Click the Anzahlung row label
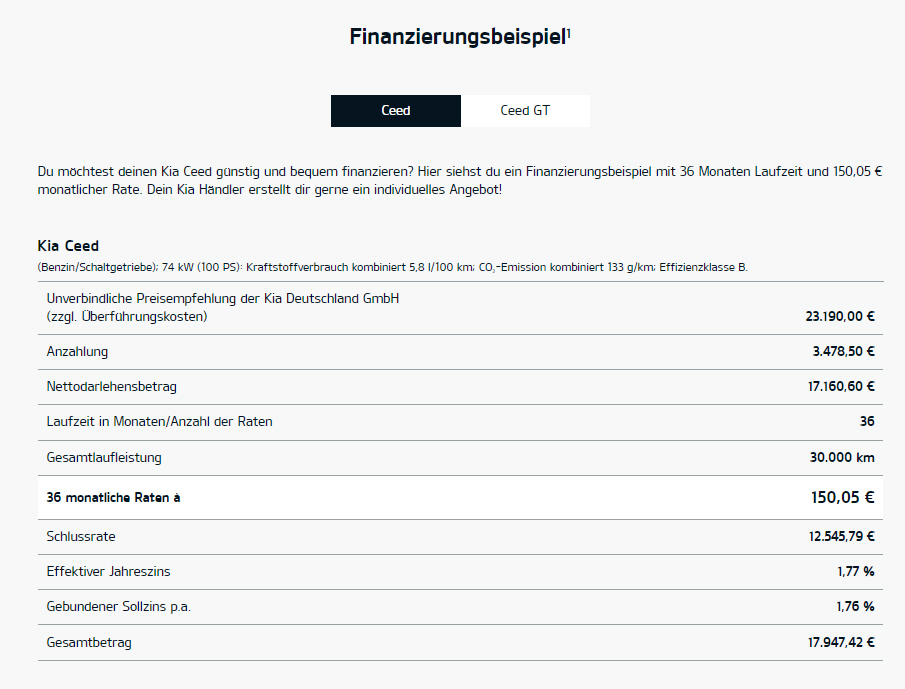This screenshot has height=689, width=905. pyautogui.click(x=77, y=351)
